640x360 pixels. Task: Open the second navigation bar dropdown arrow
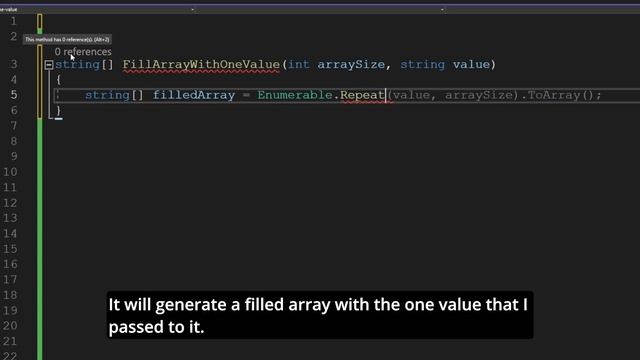[442, 9]
